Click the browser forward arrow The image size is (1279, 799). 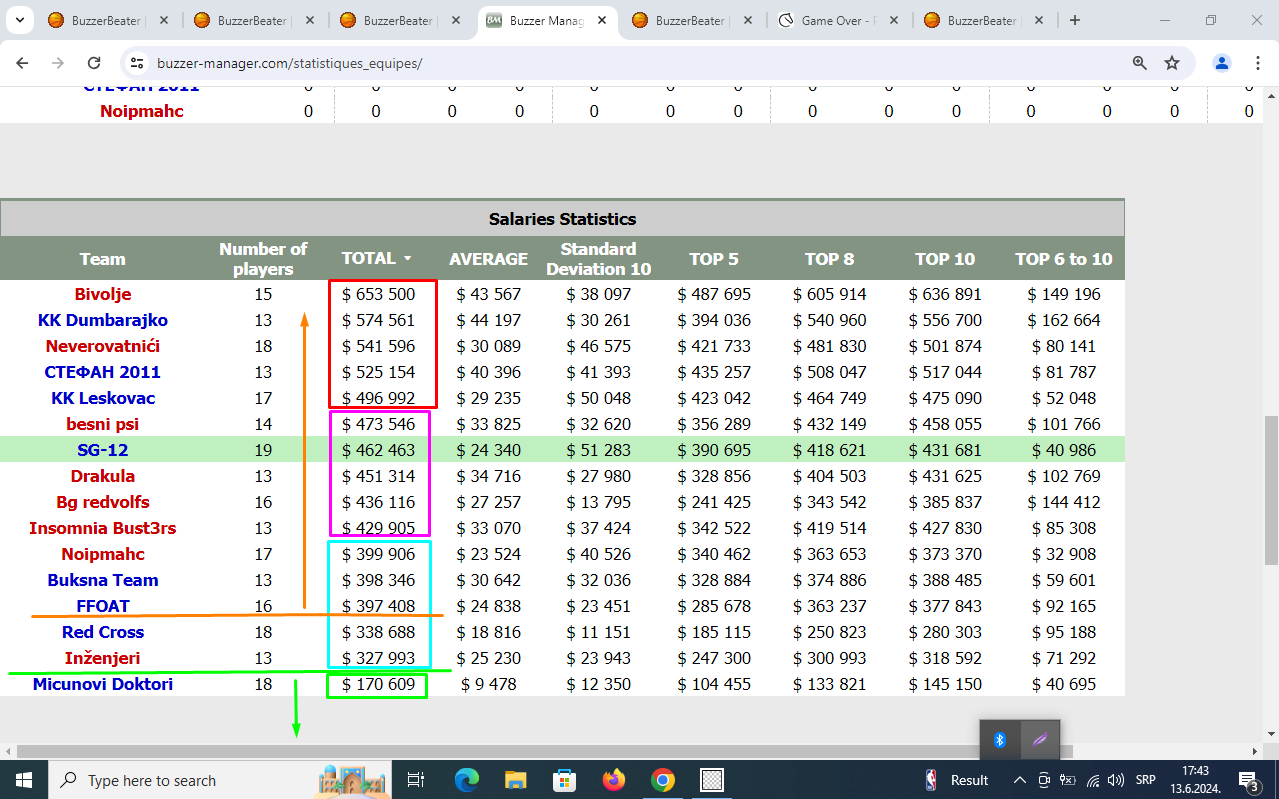click(58, 63)
